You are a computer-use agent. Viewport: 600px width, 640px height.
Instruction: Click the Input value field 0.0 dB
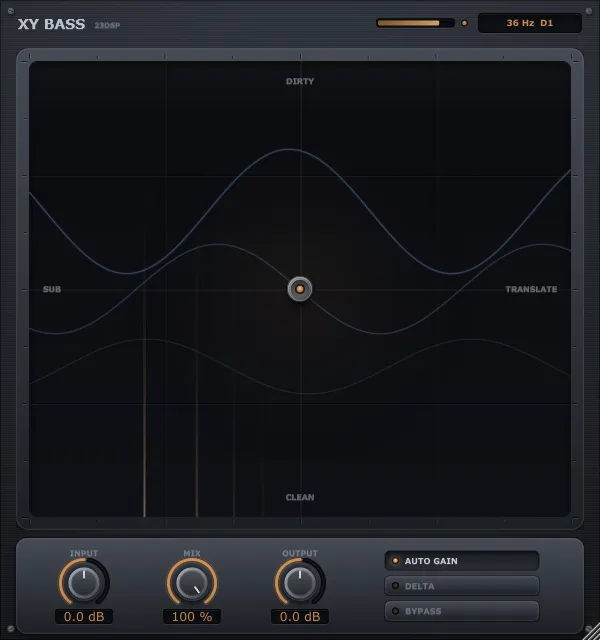[x=84, y=616]
